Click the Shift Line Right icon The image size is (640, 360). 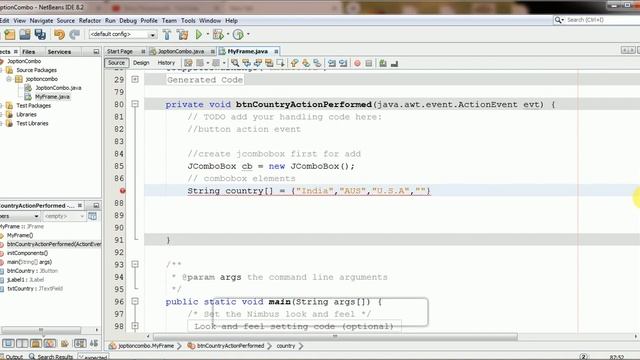click(x=343, y=63)
